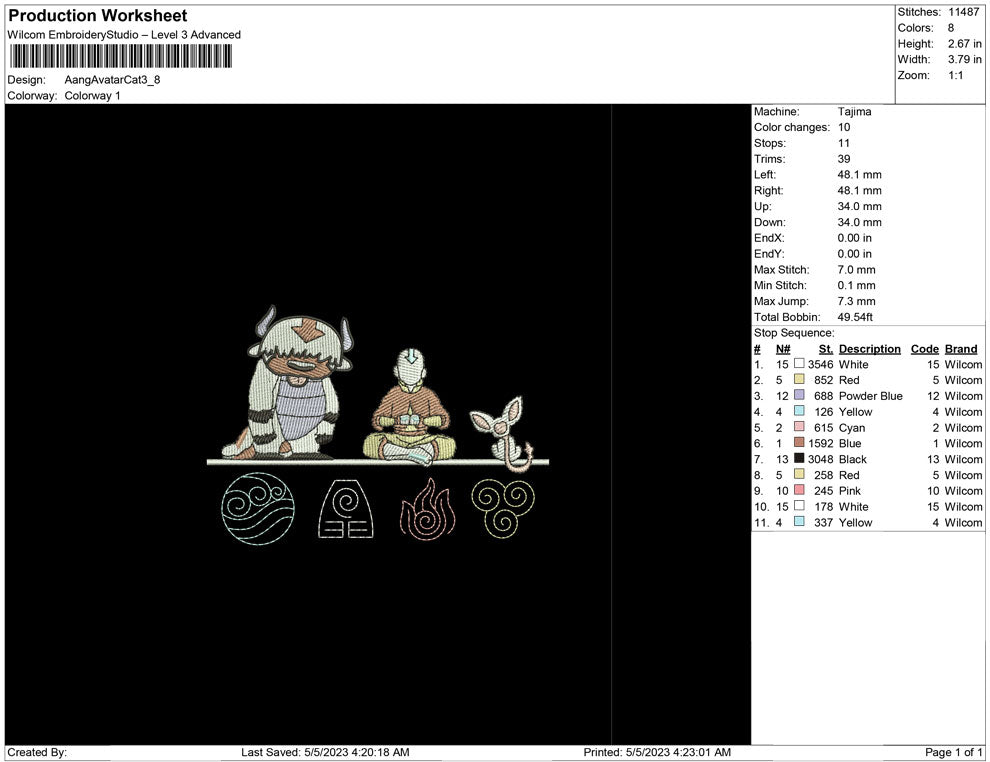Click the Stops value 11
990x762 pixels.
tap(844, 143)
